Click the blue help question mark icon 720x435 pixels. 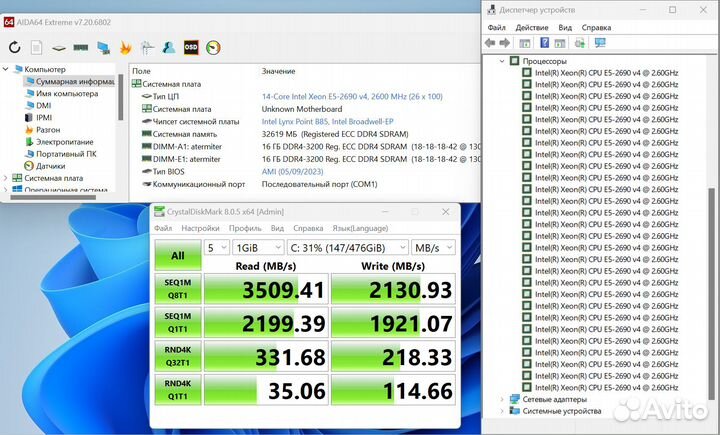pos(544,43)
